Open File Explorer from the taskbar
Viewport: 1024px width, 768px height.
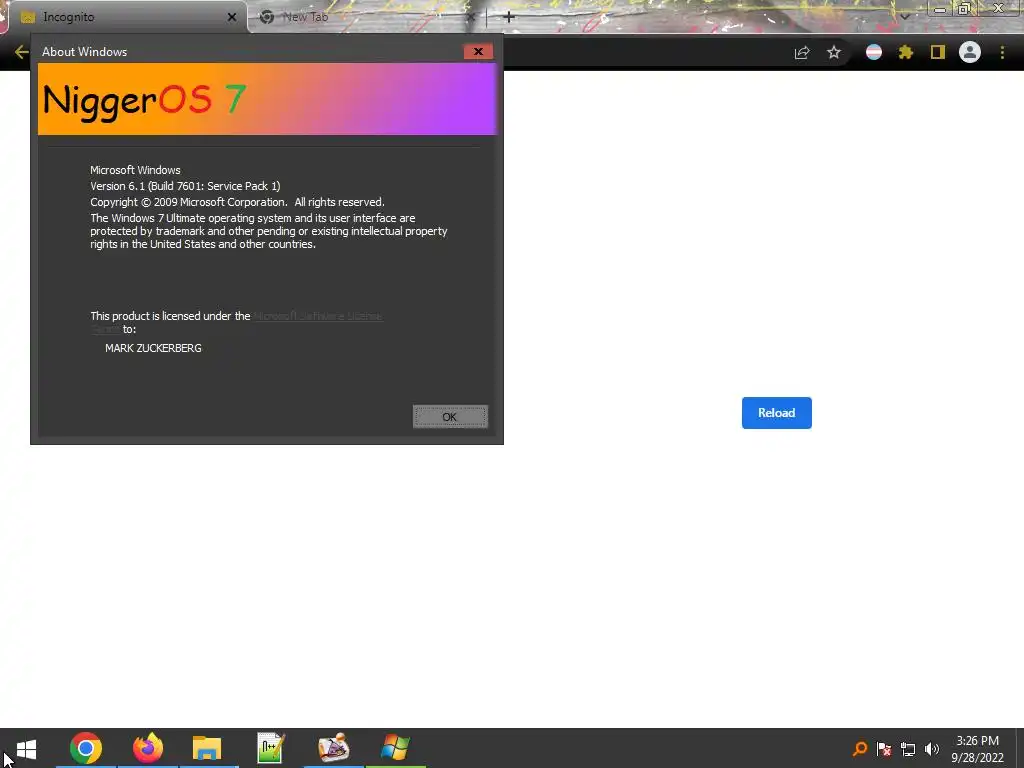pos(207,748)
